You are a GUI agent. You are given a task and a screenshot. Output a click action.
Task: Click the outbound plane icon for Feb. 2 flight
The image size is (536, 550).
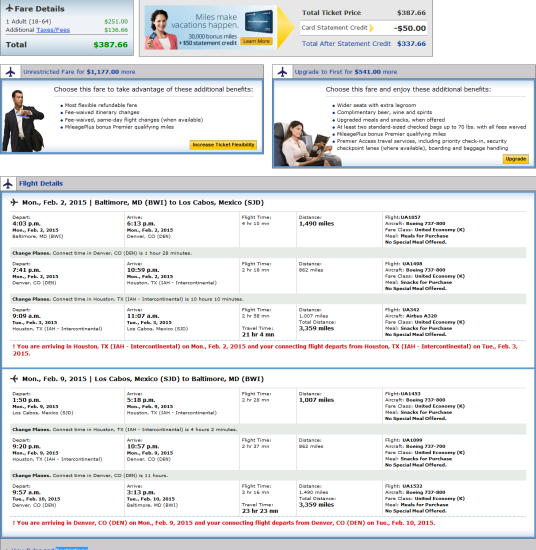tap(14, 202)
